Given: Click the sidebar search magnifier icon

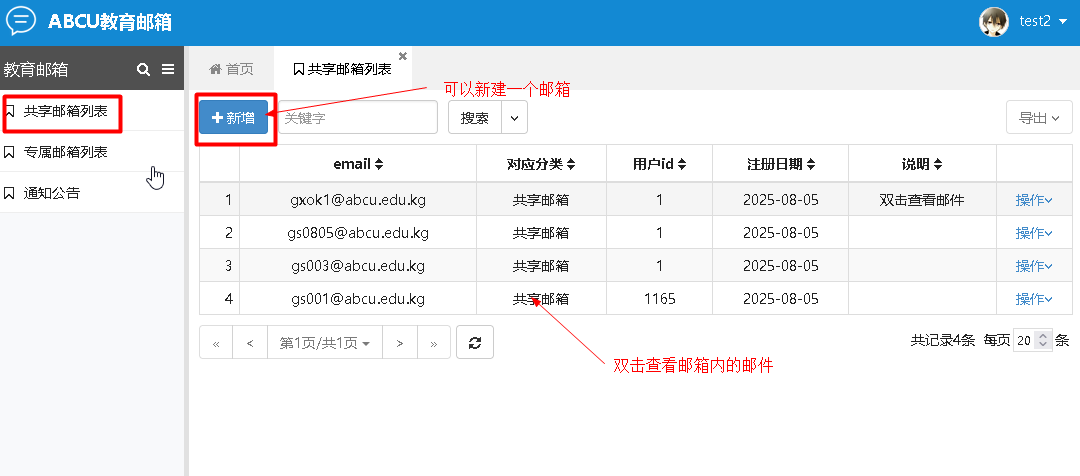Looking at the screenshot, I should [143, 69].
